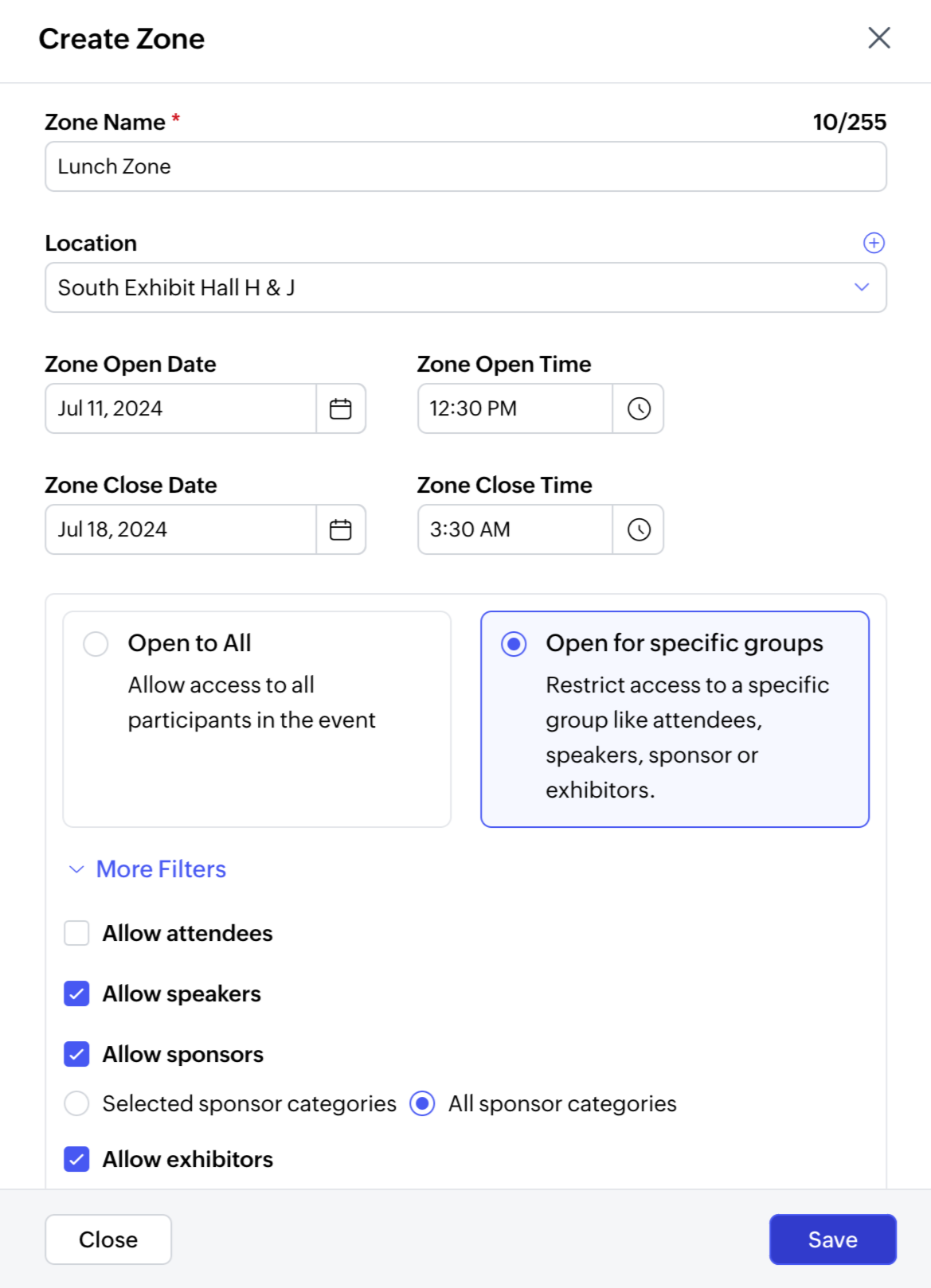Image resolution: width=931 pixels, height=1288 pixels.
Task: Uncheck Allow exhibitors checkbox
Action: (x=76, y=1159)
